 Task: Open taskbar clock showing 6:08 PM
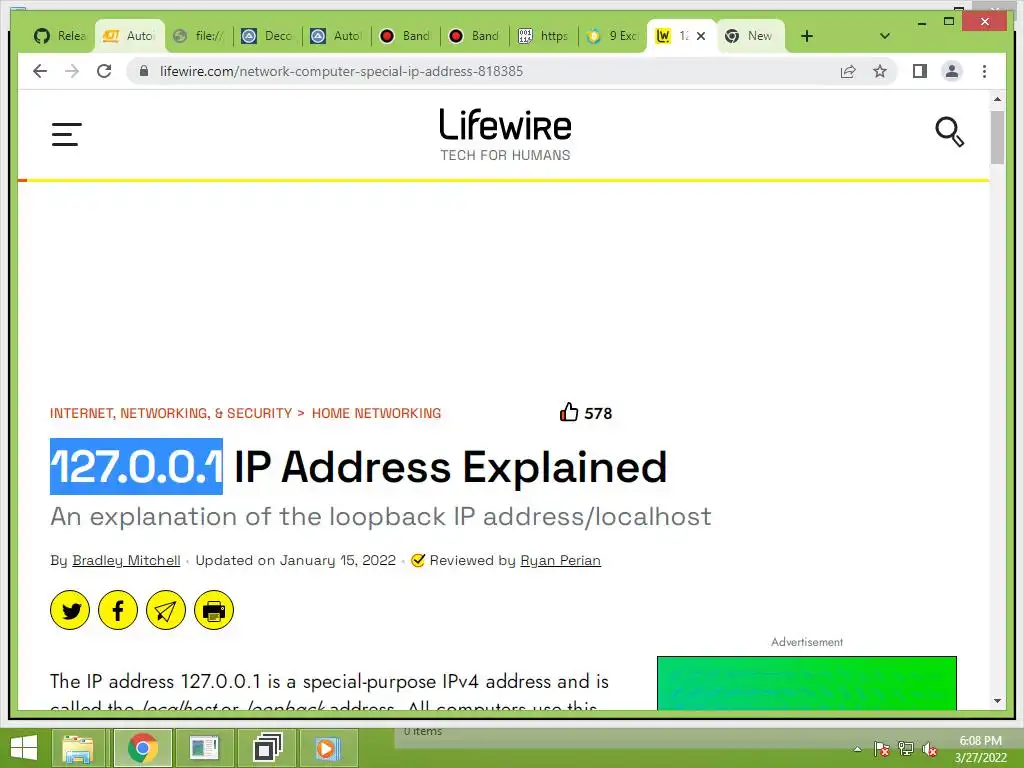coord(980,749)
